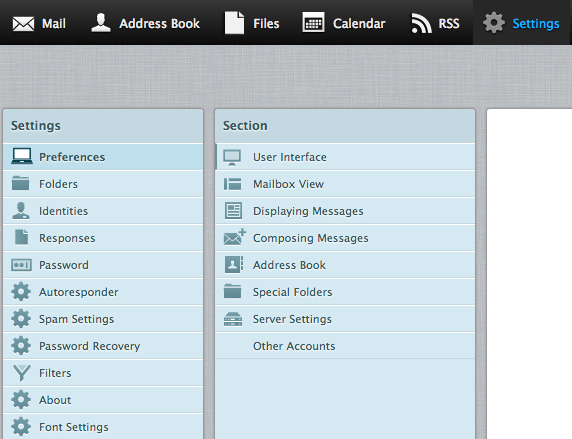Open the RSS feed icon
Image resolution: width=572 pixels, height=439 pixels.
422,23
